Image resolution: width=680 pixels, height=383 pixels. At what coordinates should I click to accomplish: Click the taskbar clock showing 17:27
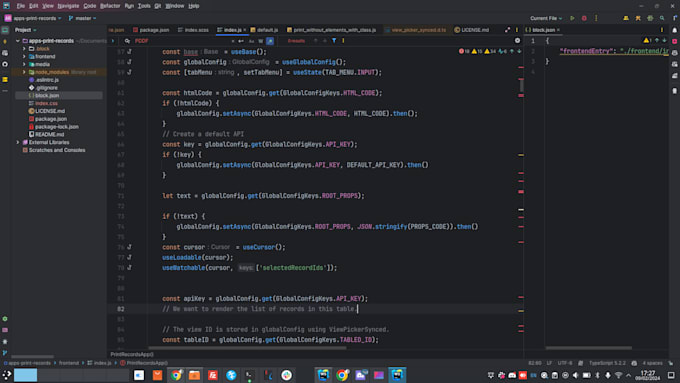pos(648,375)
